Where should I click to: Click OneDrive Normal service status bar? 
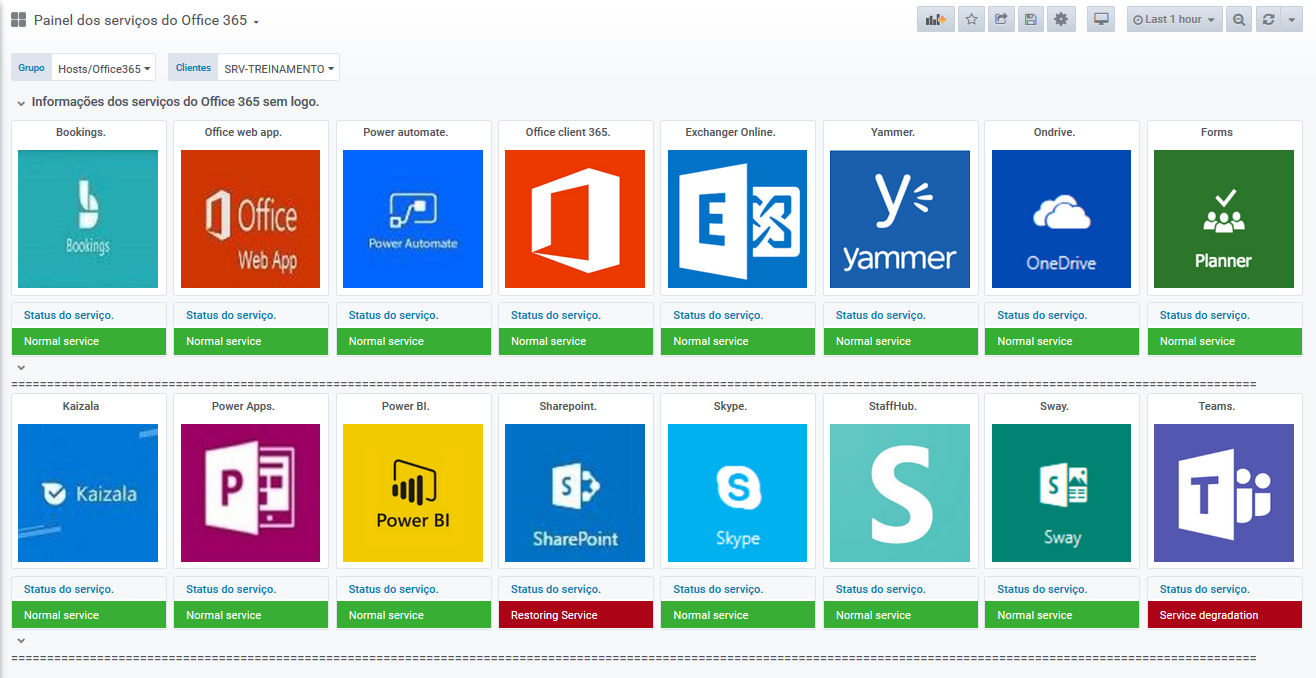click(1062, 341)
